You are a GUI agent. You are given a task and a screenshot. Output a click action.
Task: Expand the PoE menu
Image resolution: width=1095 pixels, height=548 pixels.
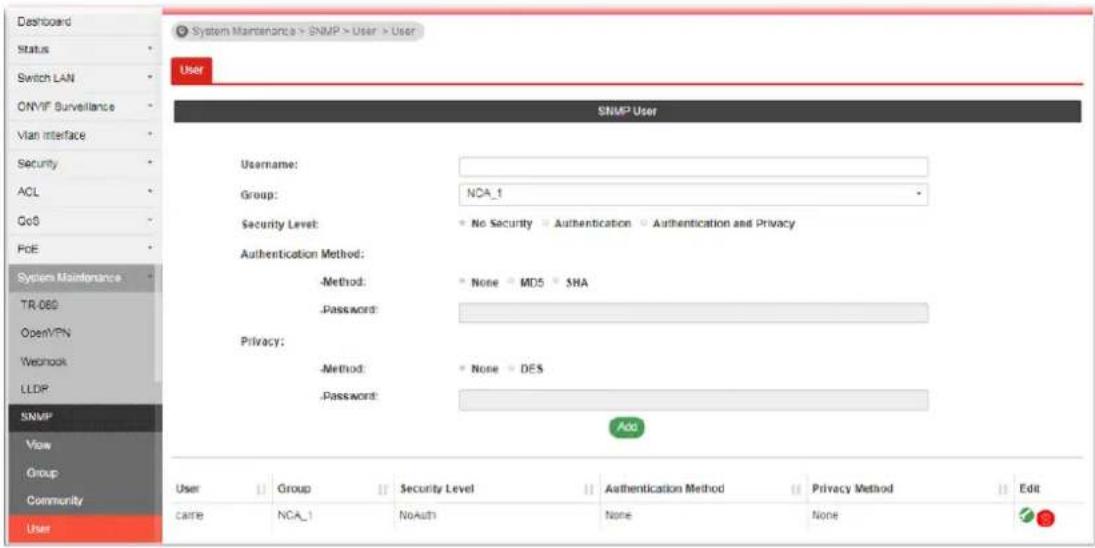(x=82, y=249)
